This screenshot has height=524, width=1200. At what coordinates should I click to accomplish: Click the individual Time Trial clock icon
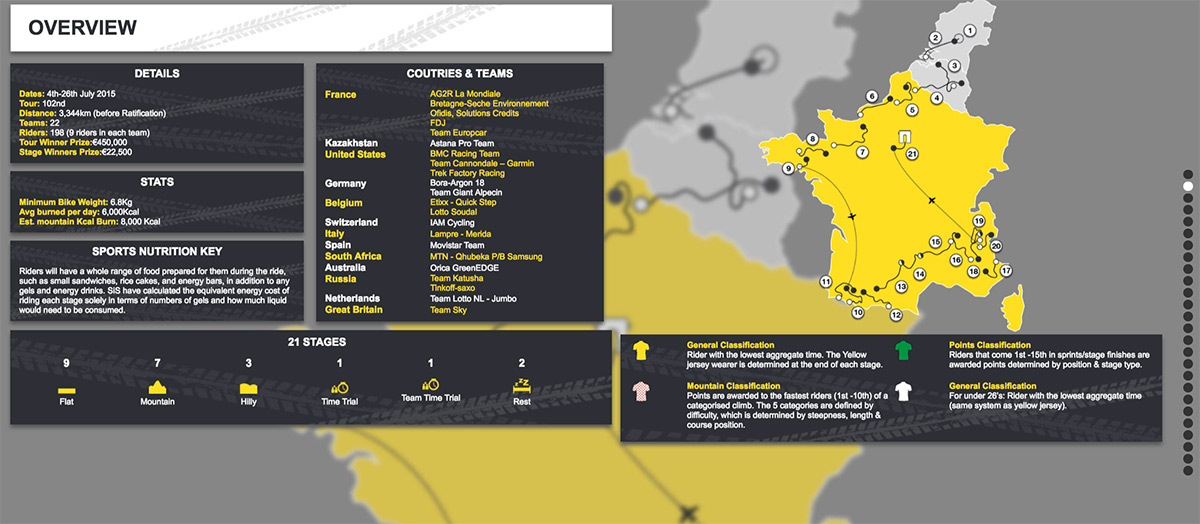[340, 386]
